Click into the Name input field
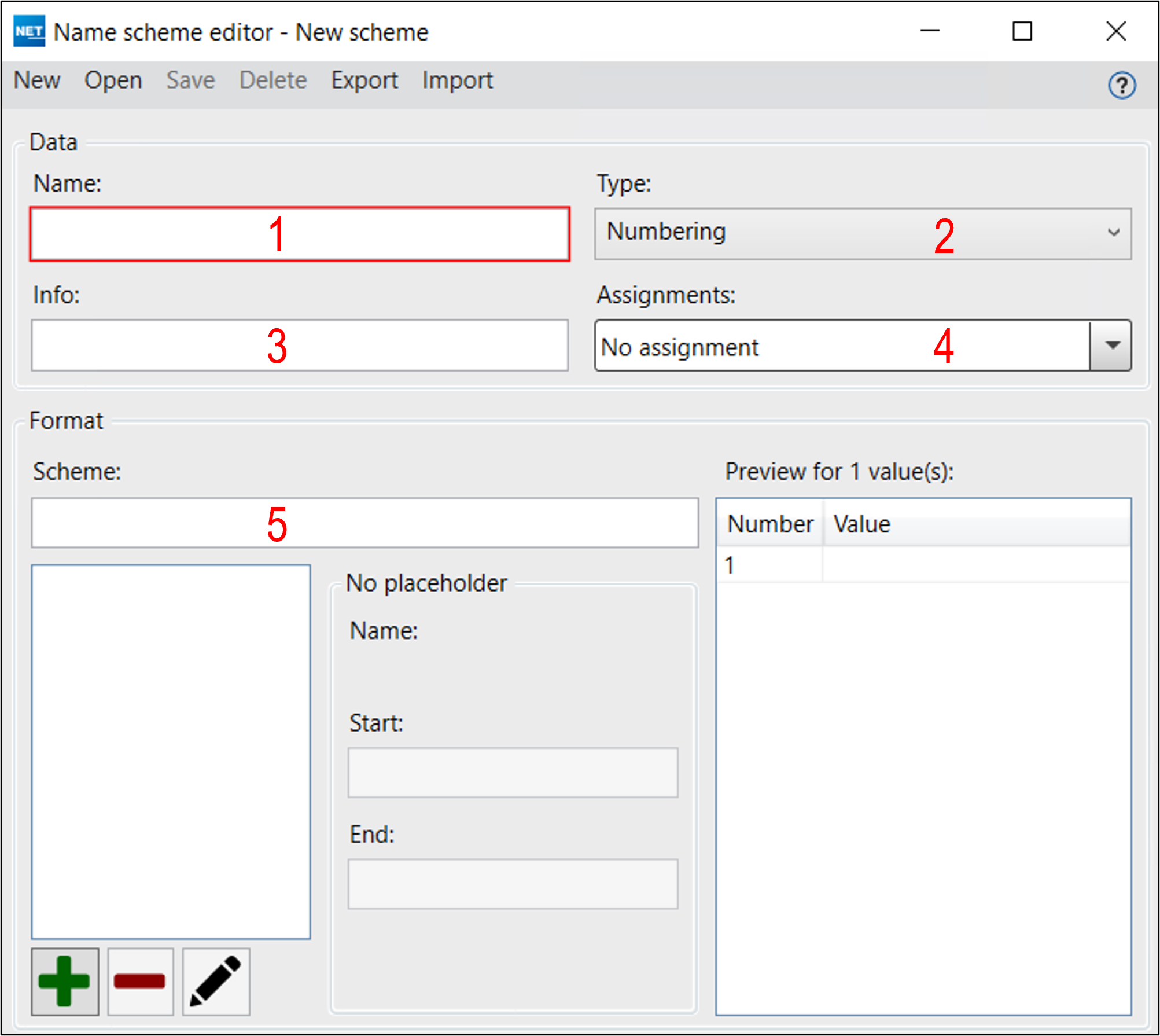 pos(300,234)
